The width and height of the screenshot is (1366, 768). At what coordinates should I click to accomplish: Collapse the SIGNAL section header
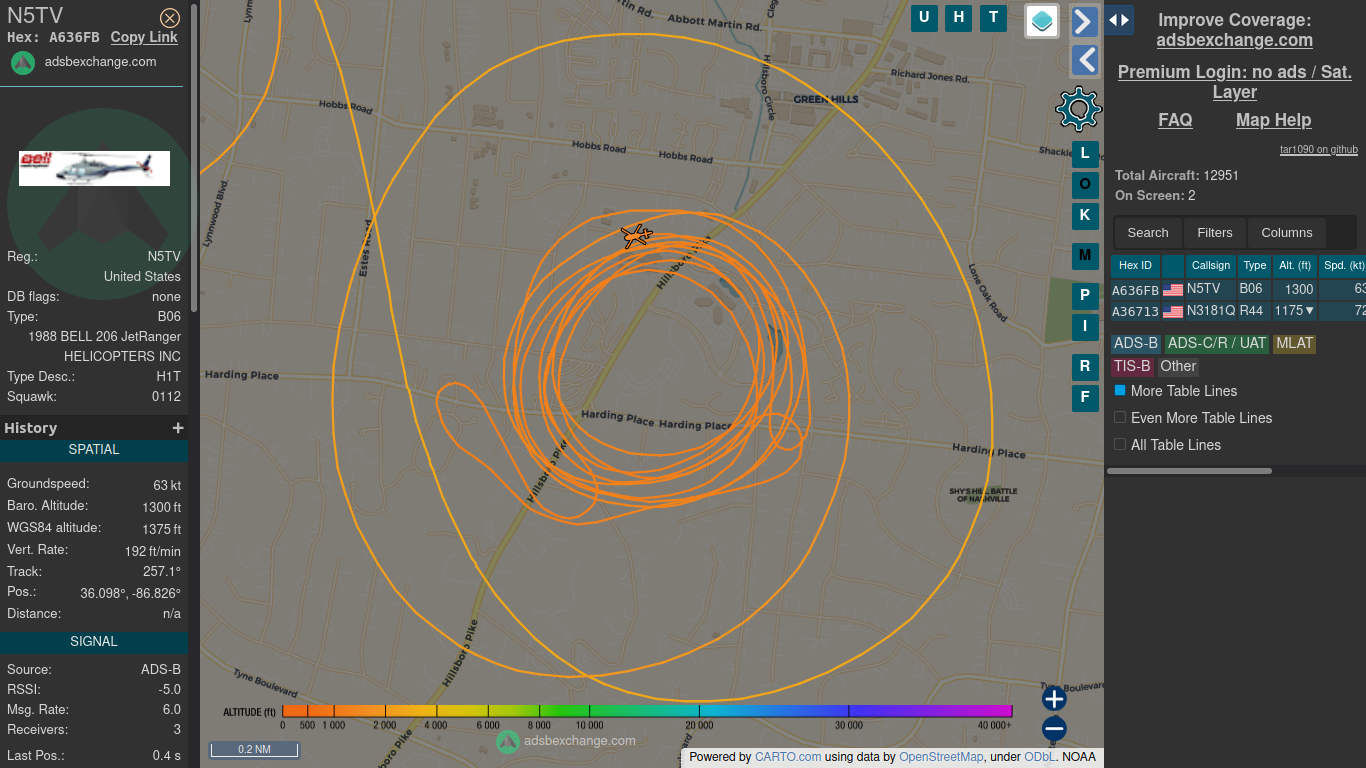(94, 642)
